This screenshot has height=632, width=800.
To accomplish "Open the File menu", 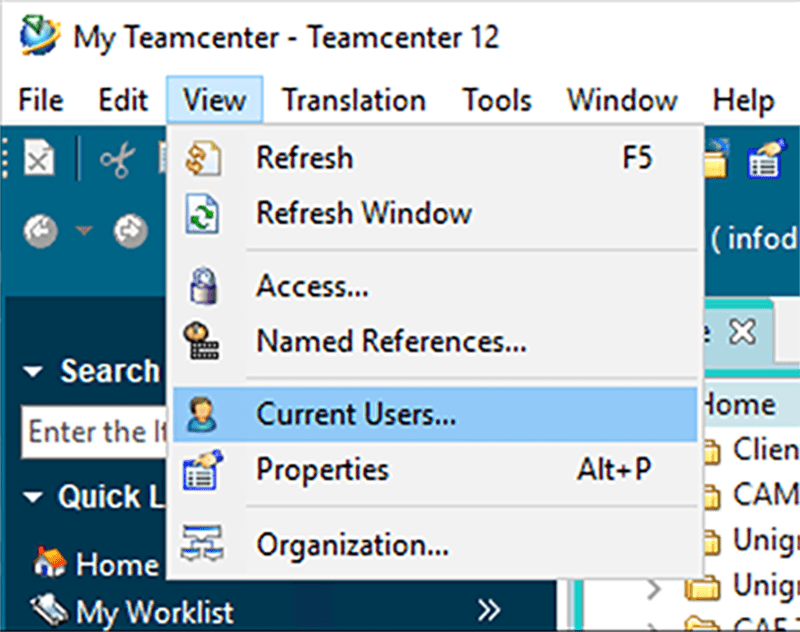I will click(41, 100).
